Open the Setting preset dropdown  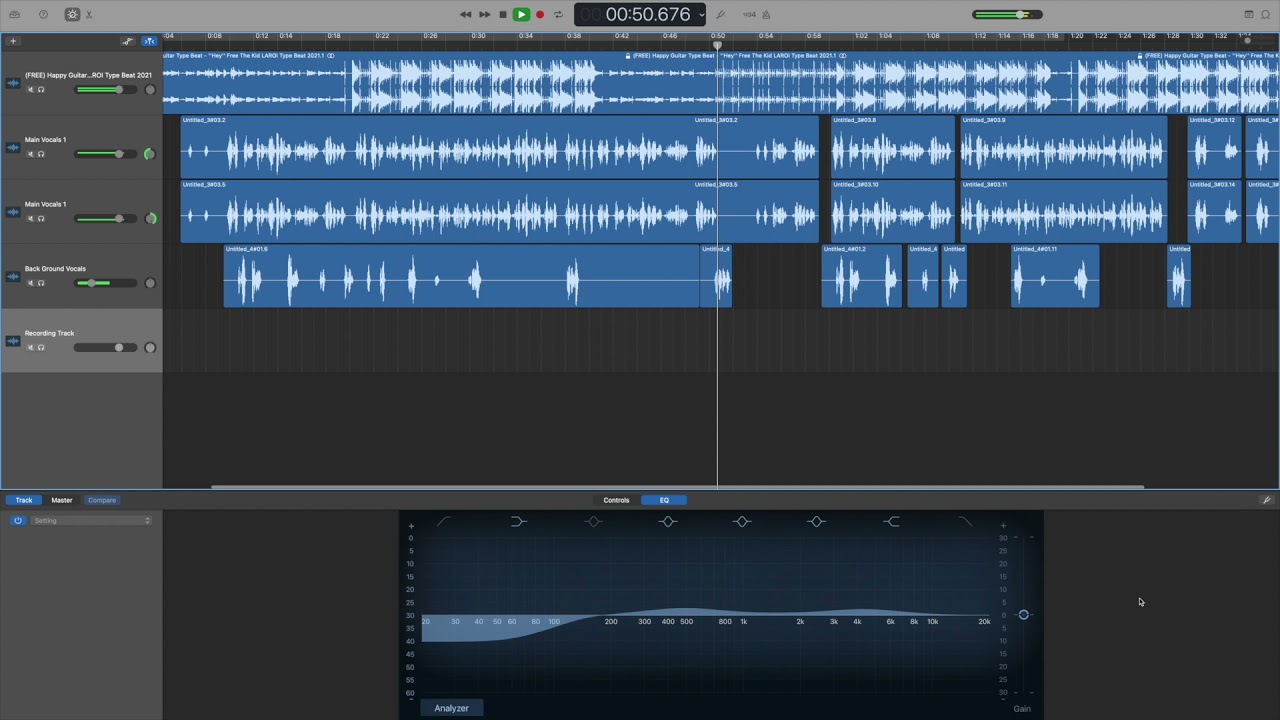tap(91, 521)
